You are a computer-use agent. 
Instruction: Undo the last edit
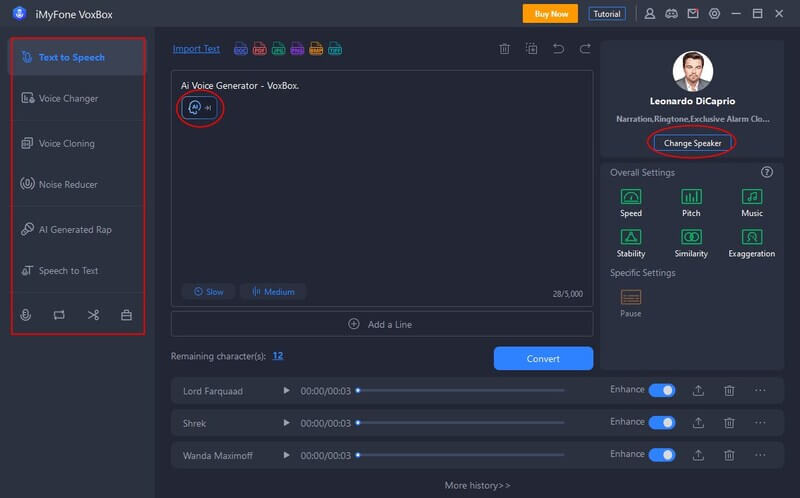click(x=559, y=49)
